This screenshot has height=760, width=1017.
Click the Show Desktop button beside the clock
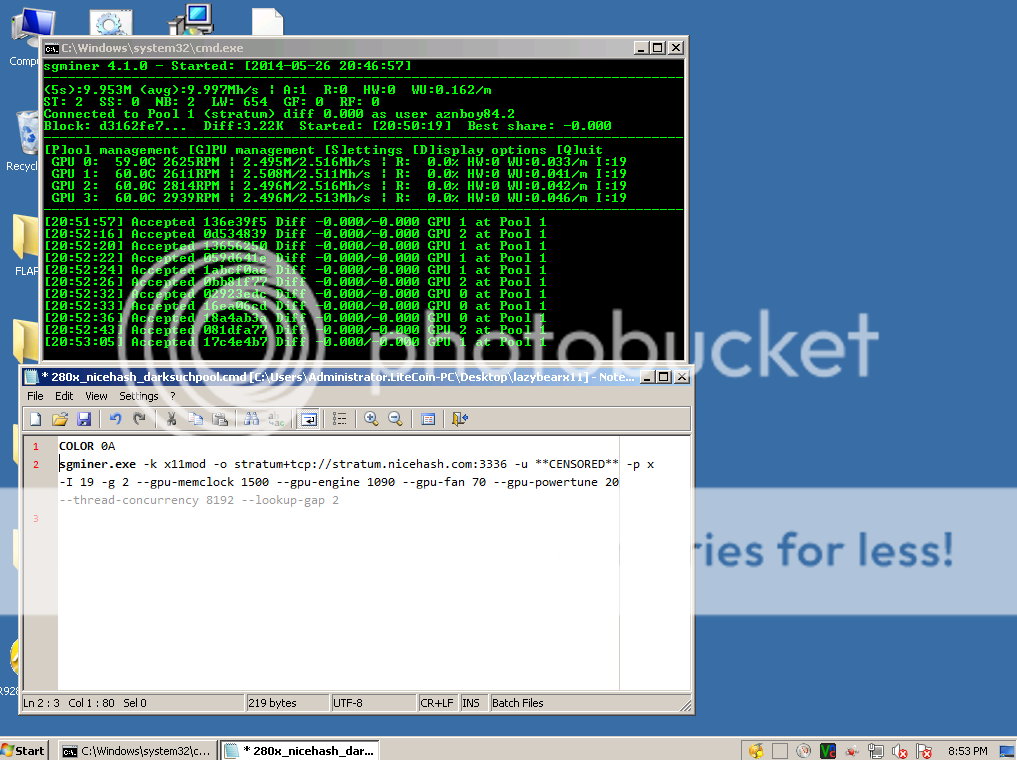(x=1007, y=751)
